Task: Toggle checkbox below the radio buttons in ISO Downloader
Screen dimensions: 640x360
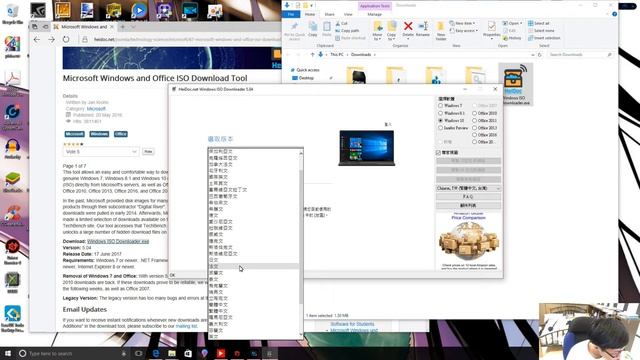Action: (x=438, y=153)
